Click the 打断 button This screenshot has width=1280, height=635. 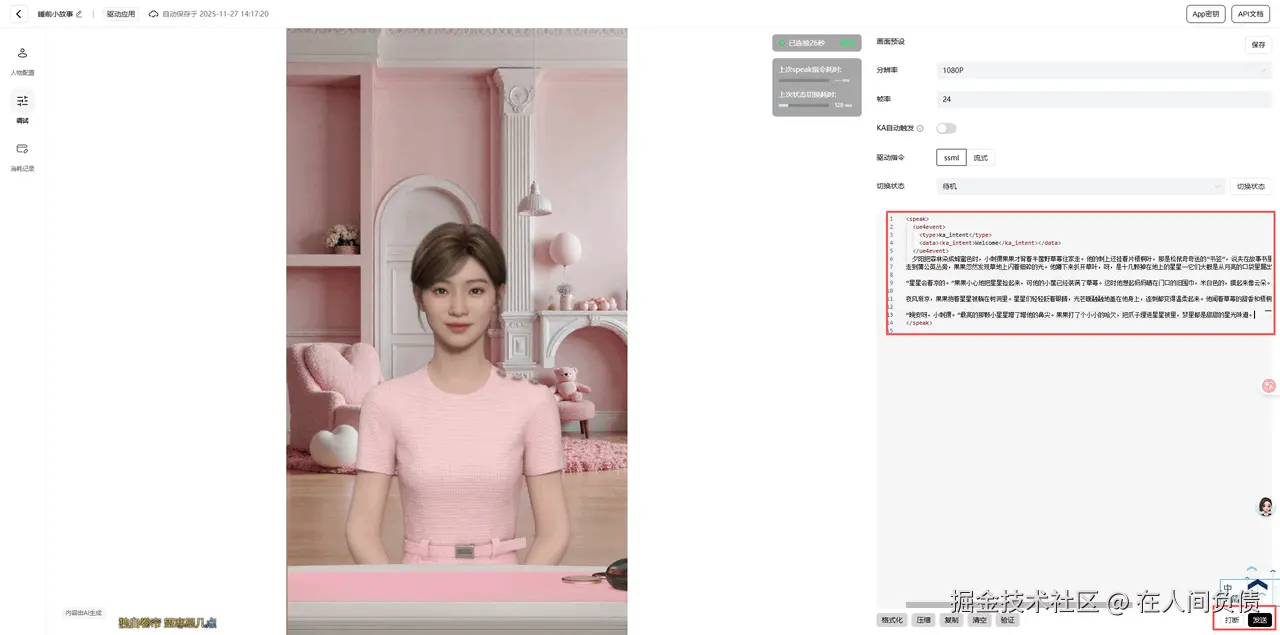coord(1232,620)
